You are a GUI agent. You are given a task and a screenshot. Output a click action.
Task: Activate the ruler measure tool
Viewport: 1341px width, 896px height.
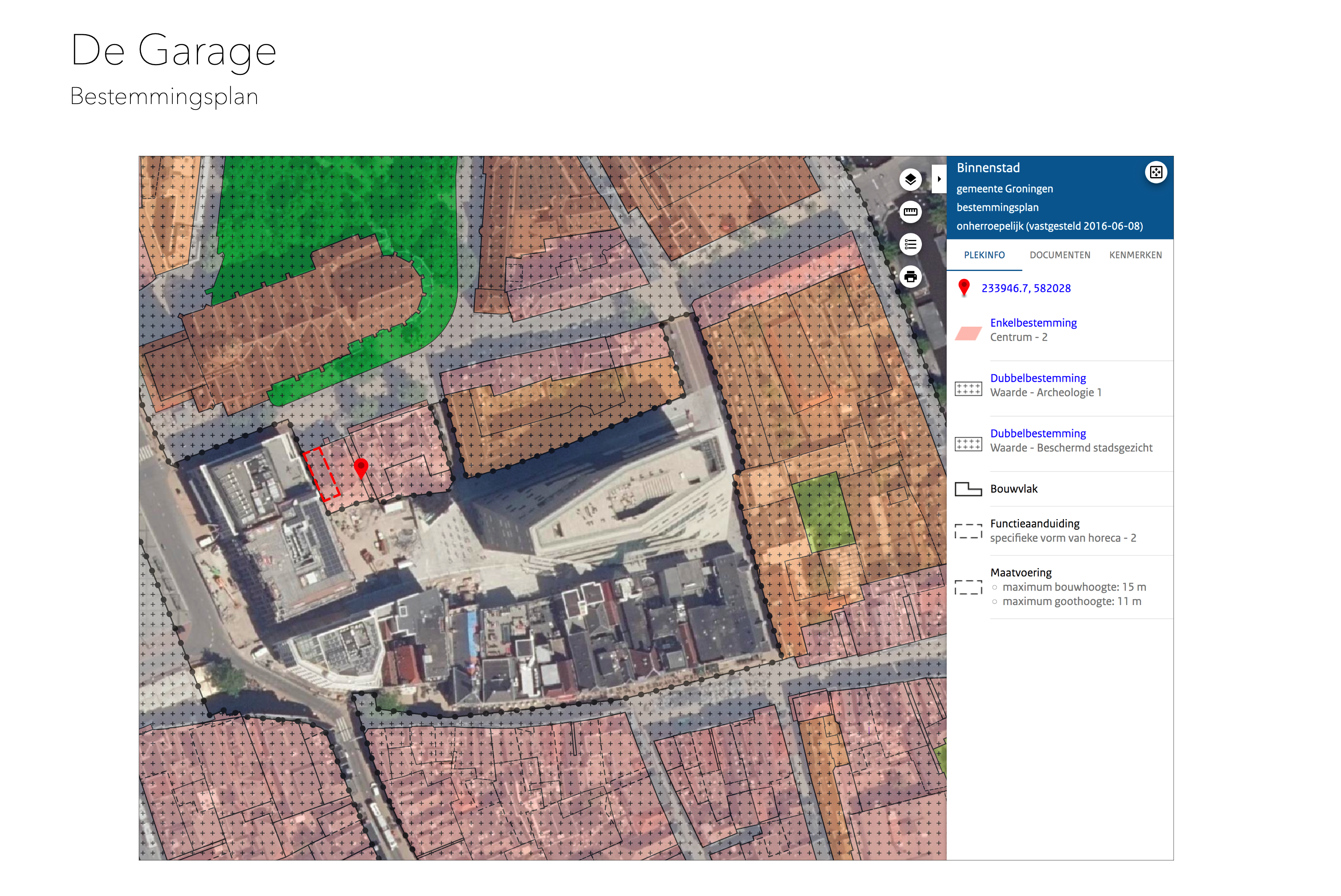[910, 212]
